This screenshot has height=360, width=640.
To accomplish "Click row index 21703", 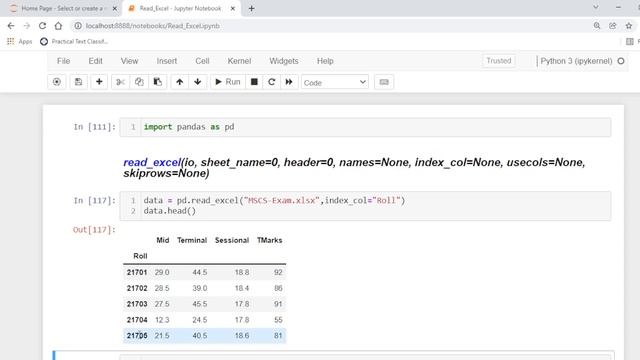I will point(137,304).
